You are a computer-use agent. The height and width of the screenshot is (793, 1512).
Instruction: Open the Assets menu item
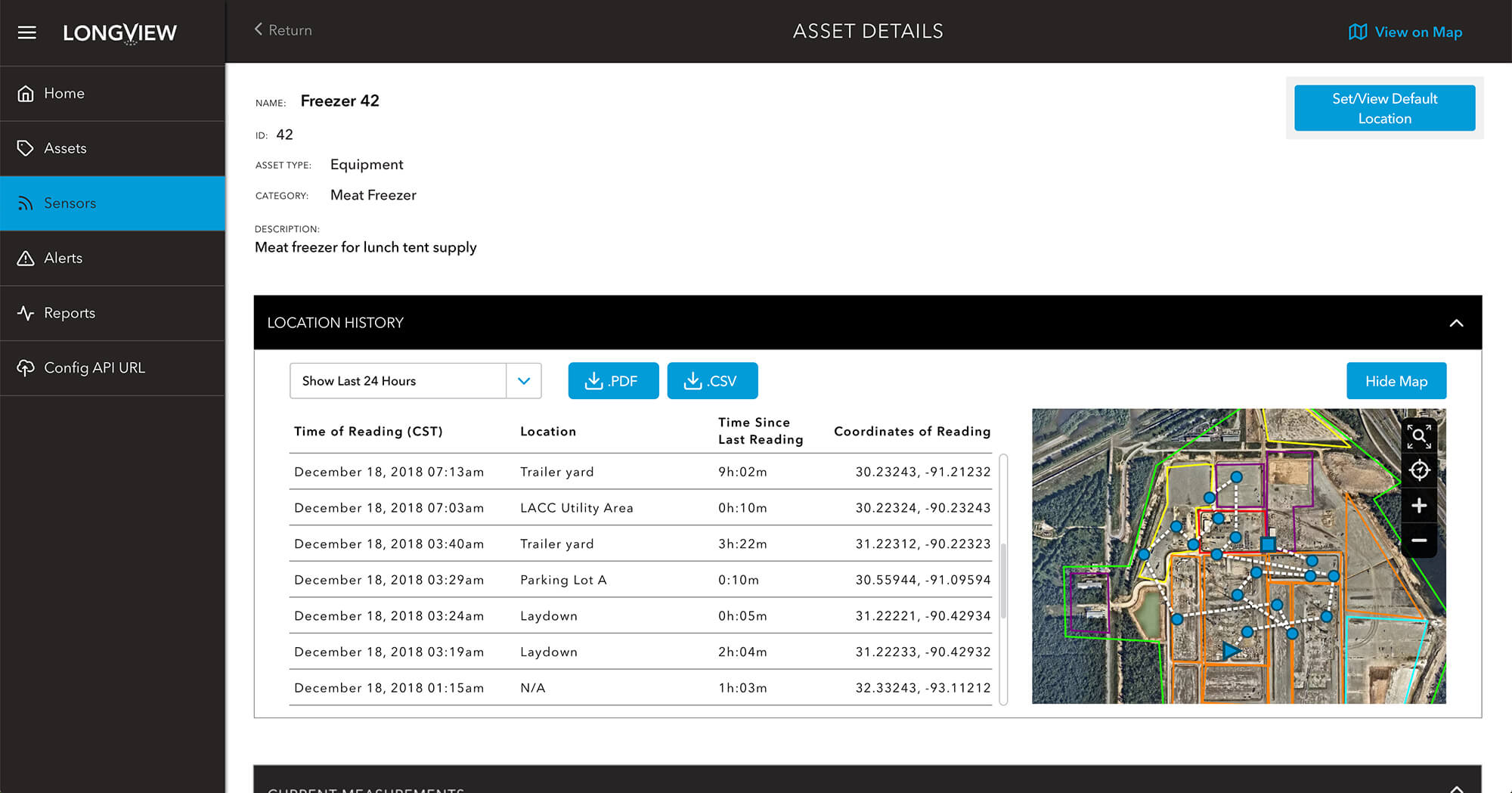[113, 148]
